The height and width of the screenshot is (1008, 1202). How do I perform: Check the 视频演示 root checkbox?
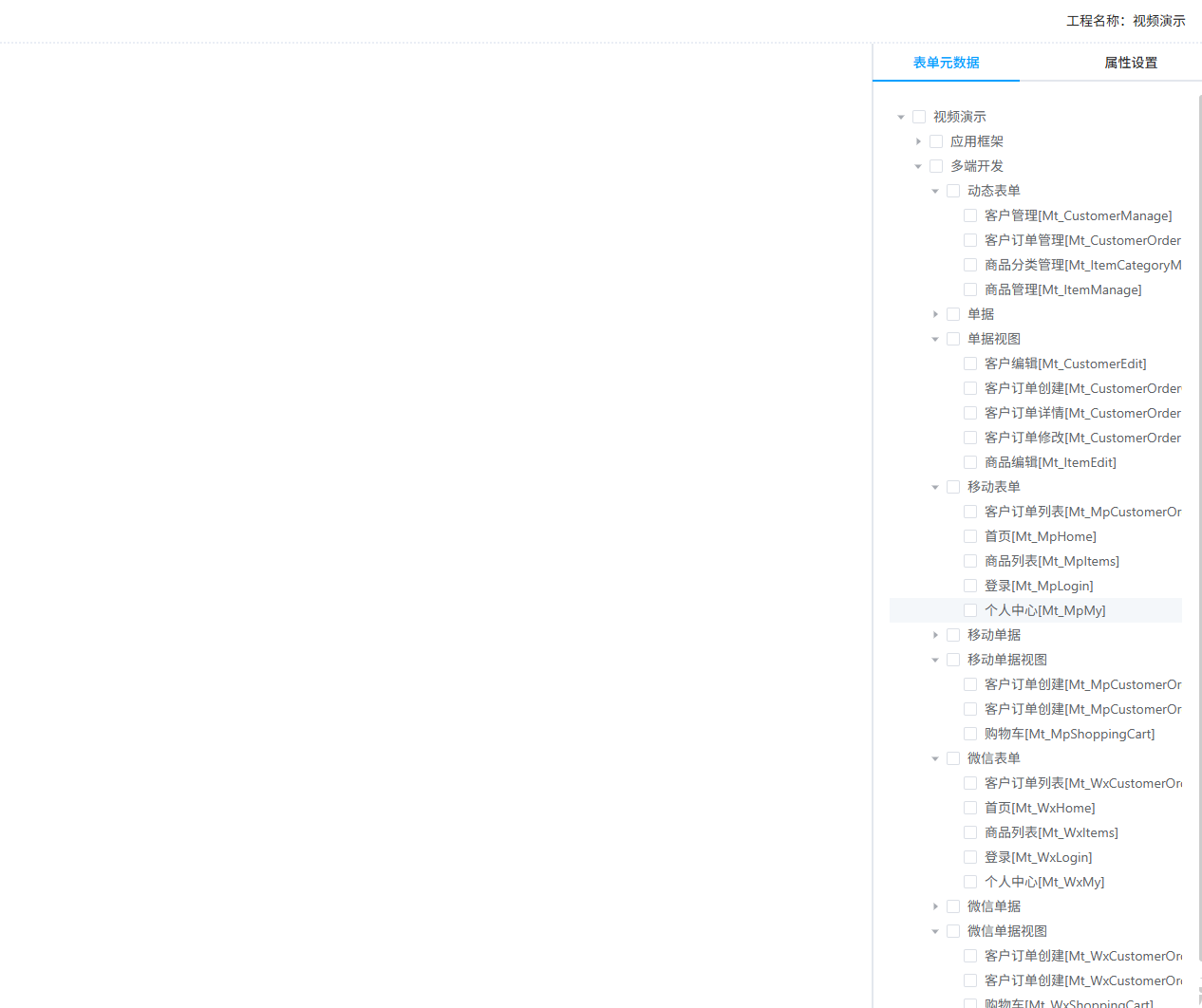(919, 117)
